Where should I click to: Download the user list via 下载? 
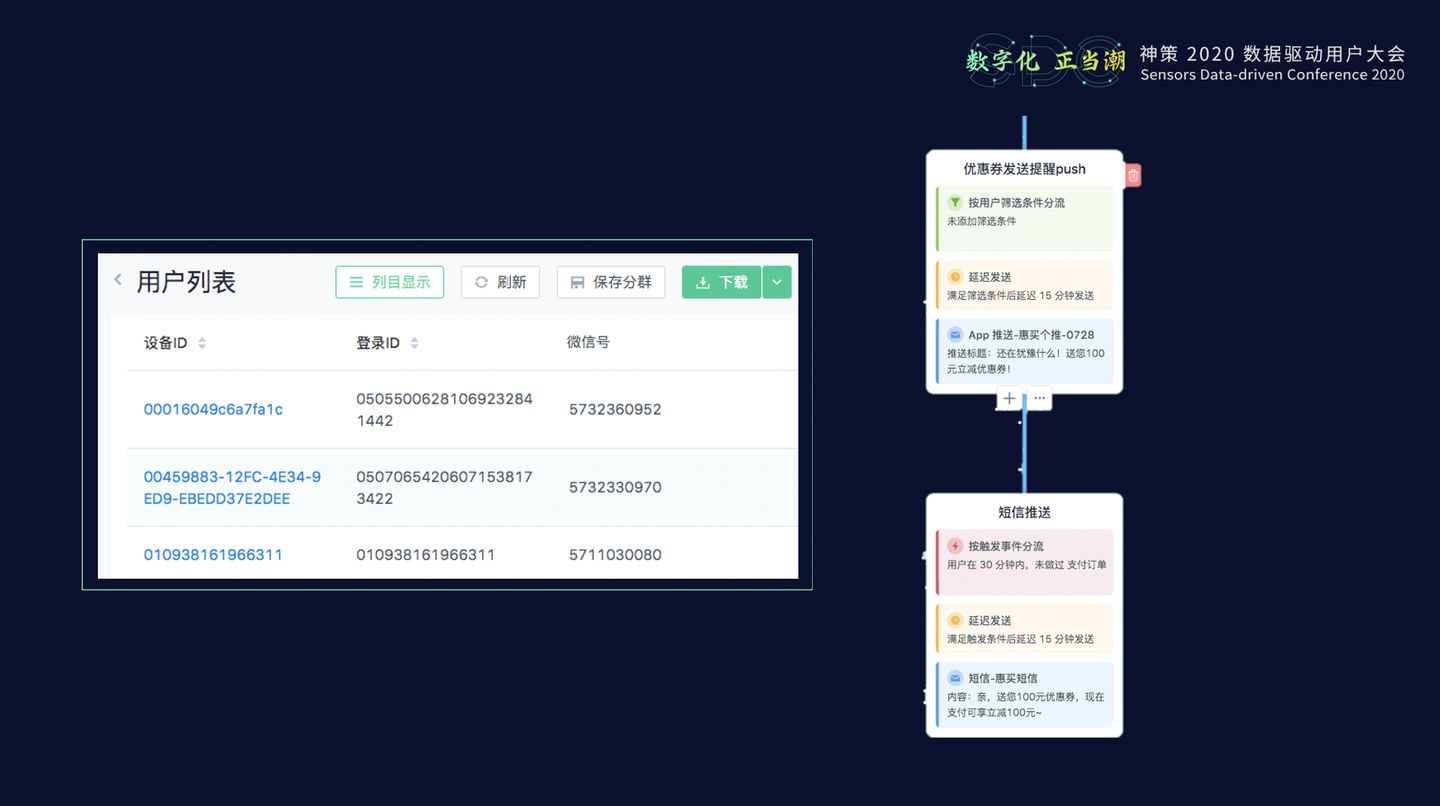point(721,282)
